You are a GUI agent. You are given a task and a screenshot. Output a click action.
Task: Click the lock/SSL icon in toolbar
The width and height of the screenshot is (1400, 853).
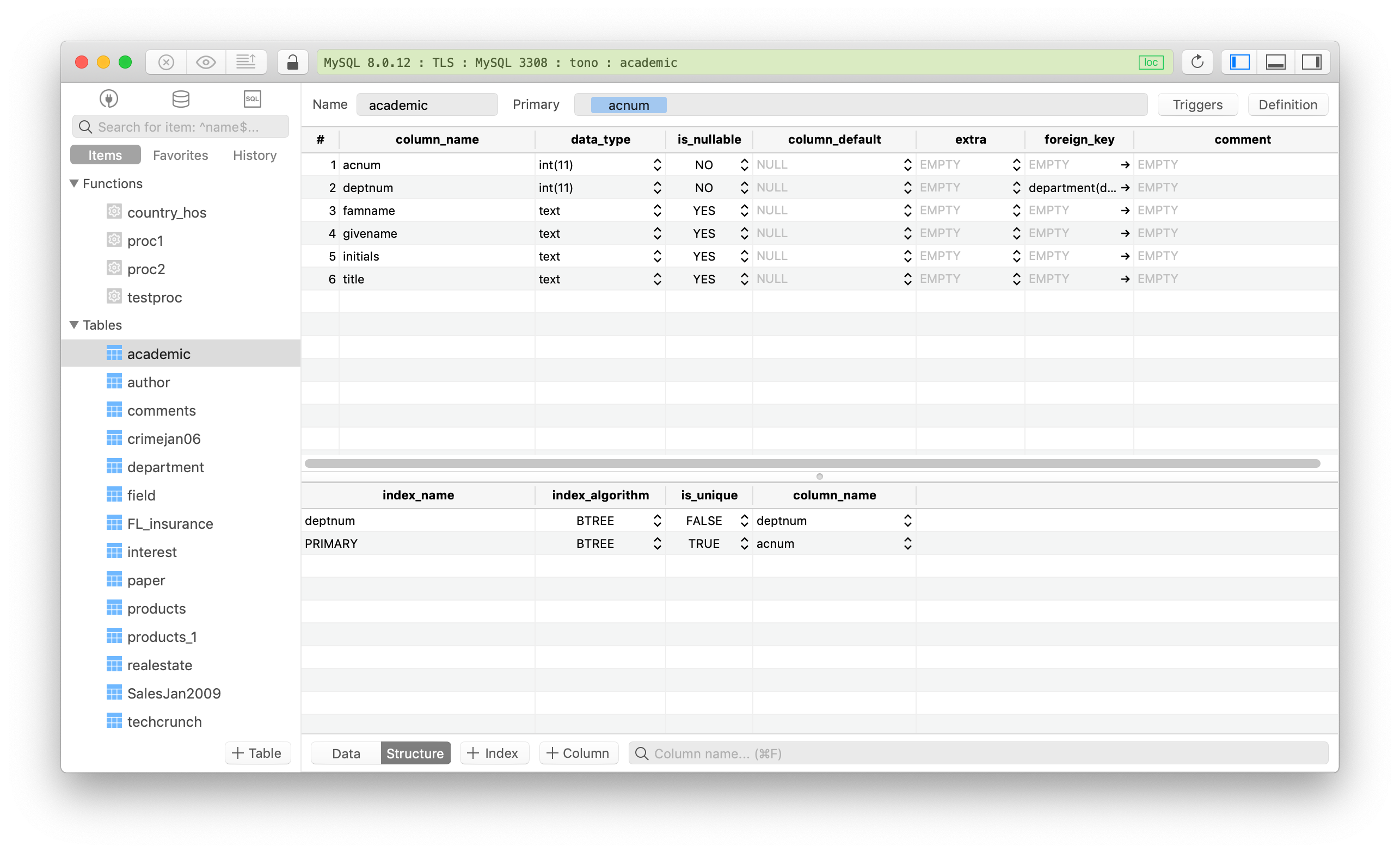coord(290,62)
